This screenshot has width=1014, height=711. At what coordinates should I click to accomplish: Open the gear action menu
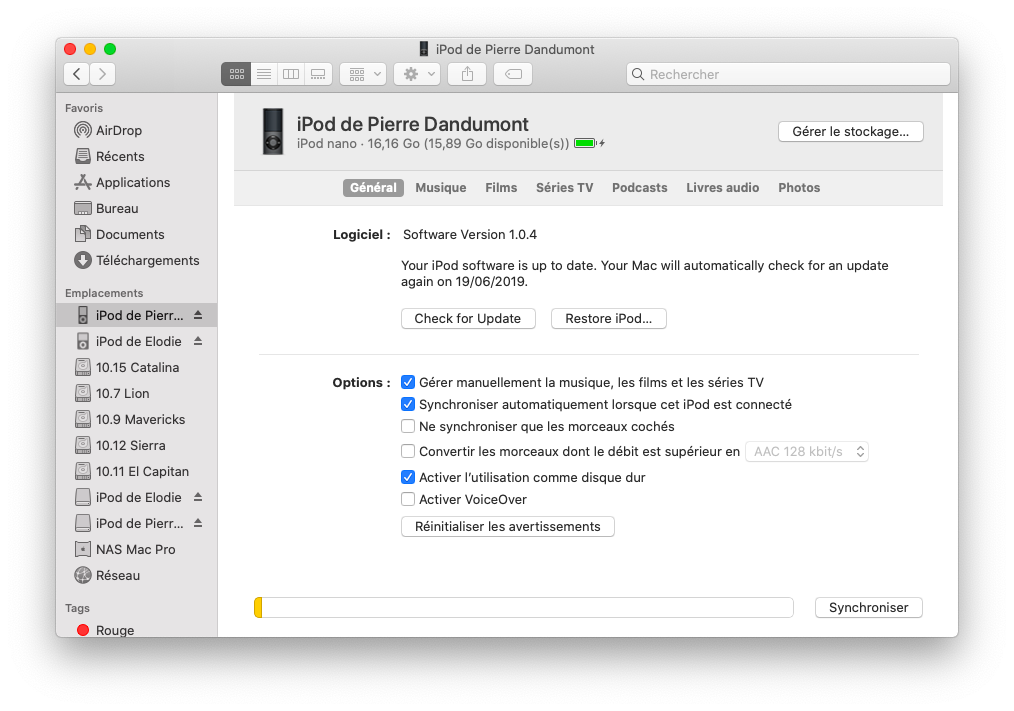[418, 74]
